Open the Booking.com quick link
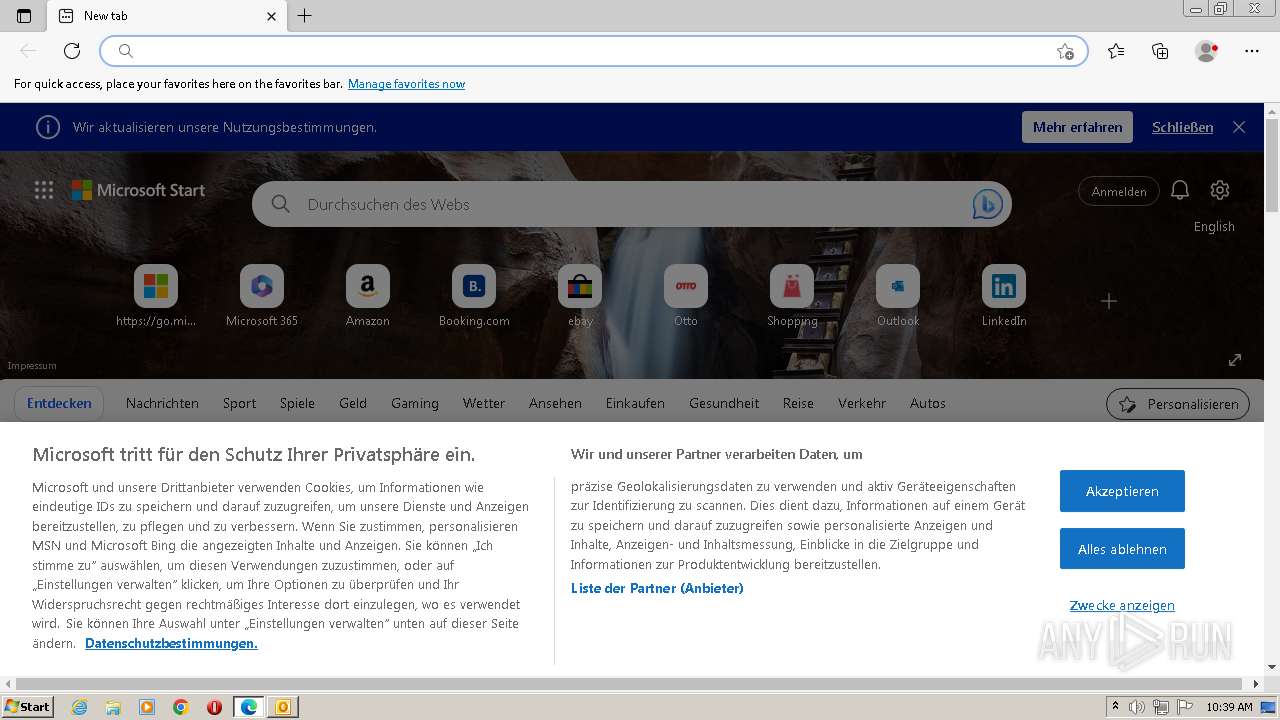1280x720 pixels. 474,296
